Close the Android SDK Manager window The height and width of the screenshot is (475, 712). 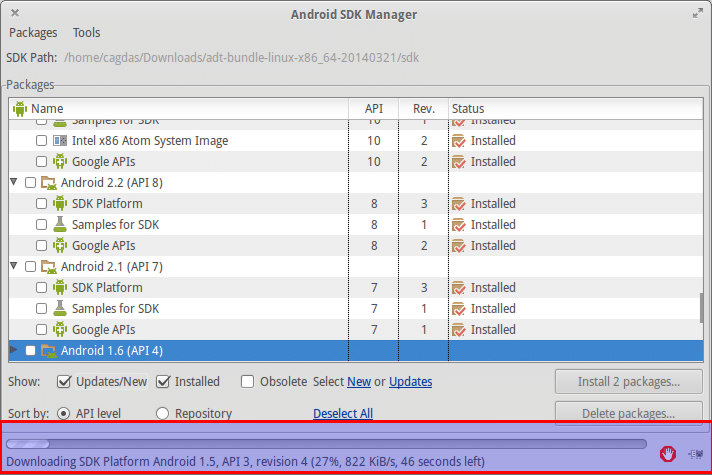15,13
